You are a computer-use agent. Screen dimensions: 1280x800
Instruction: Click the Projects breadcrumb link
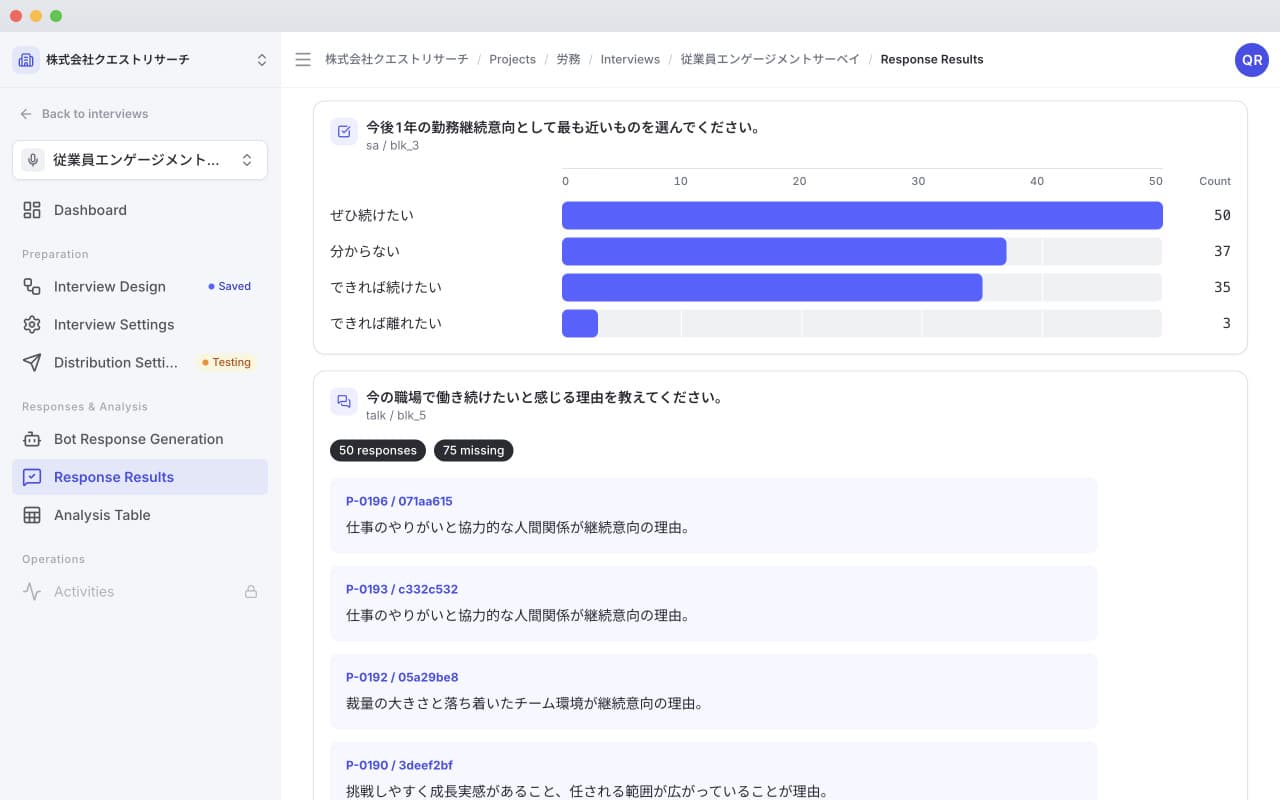pyautogui.click(x=512, y=60)
